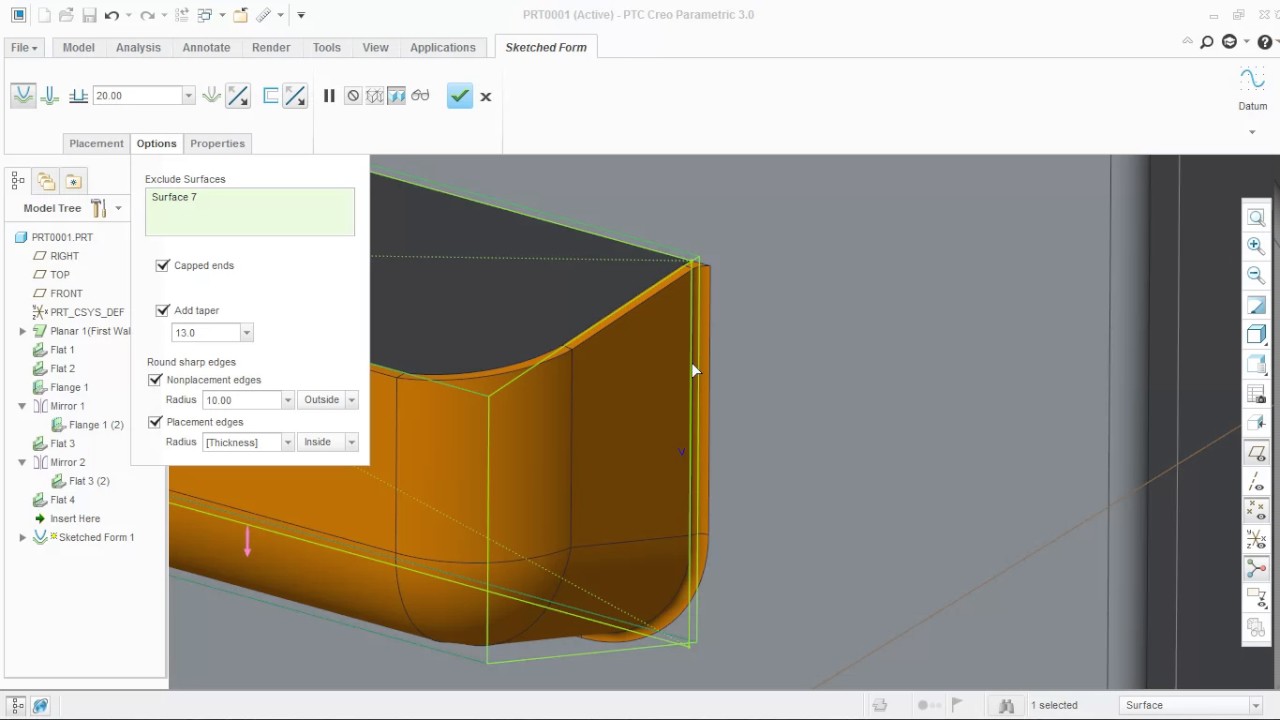Toggle the Capped ends checkbox

pyautogui.click(x=163, y=266)
